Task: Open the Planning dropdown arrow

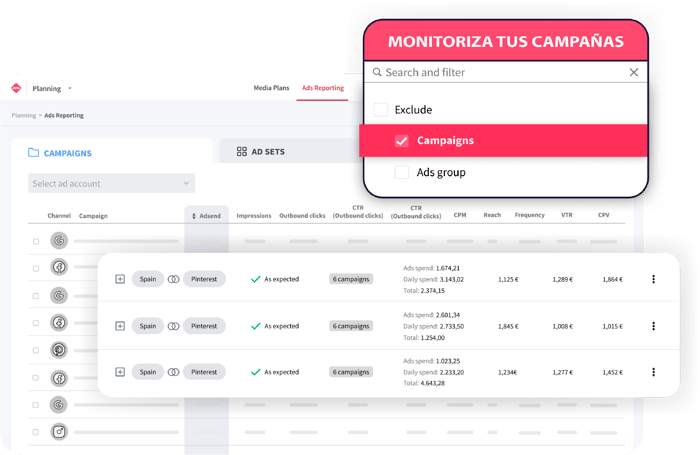Action: (x=70, y=88)
